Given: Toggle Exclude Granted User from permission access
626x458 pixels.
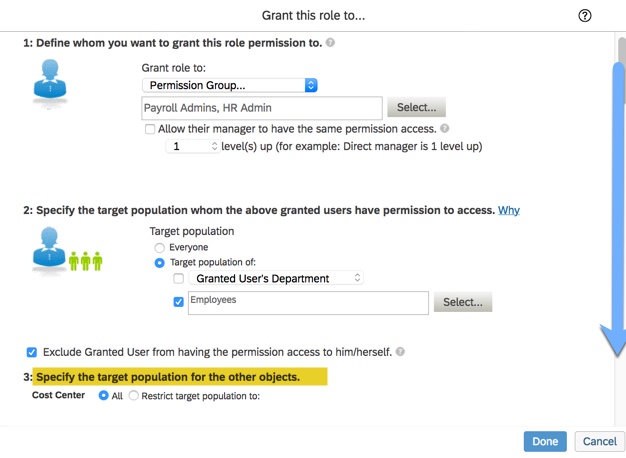Looking at the screenshot, I should click(32, 352).
